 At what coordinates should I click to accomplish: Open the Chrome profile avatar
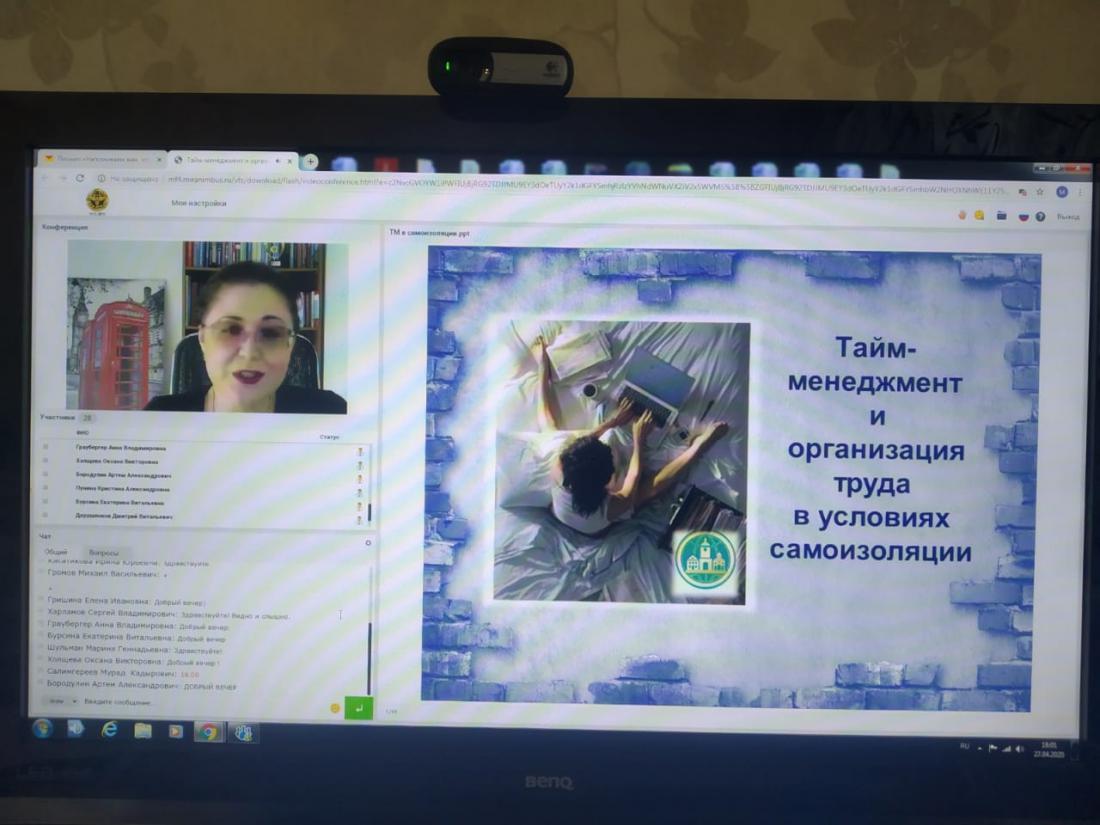point(1062,192)
